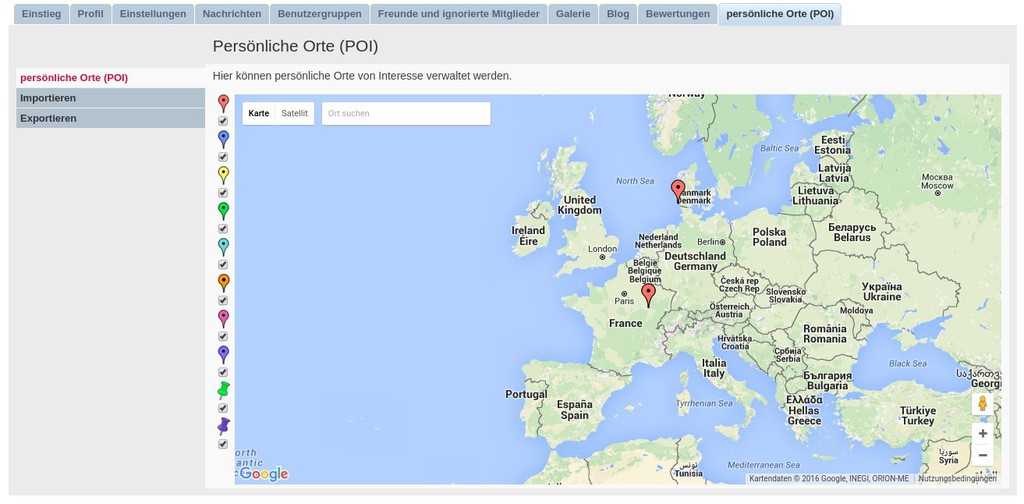Zoom out the map with minus button
Screen dimensions: 1024x504
[982, 455]
